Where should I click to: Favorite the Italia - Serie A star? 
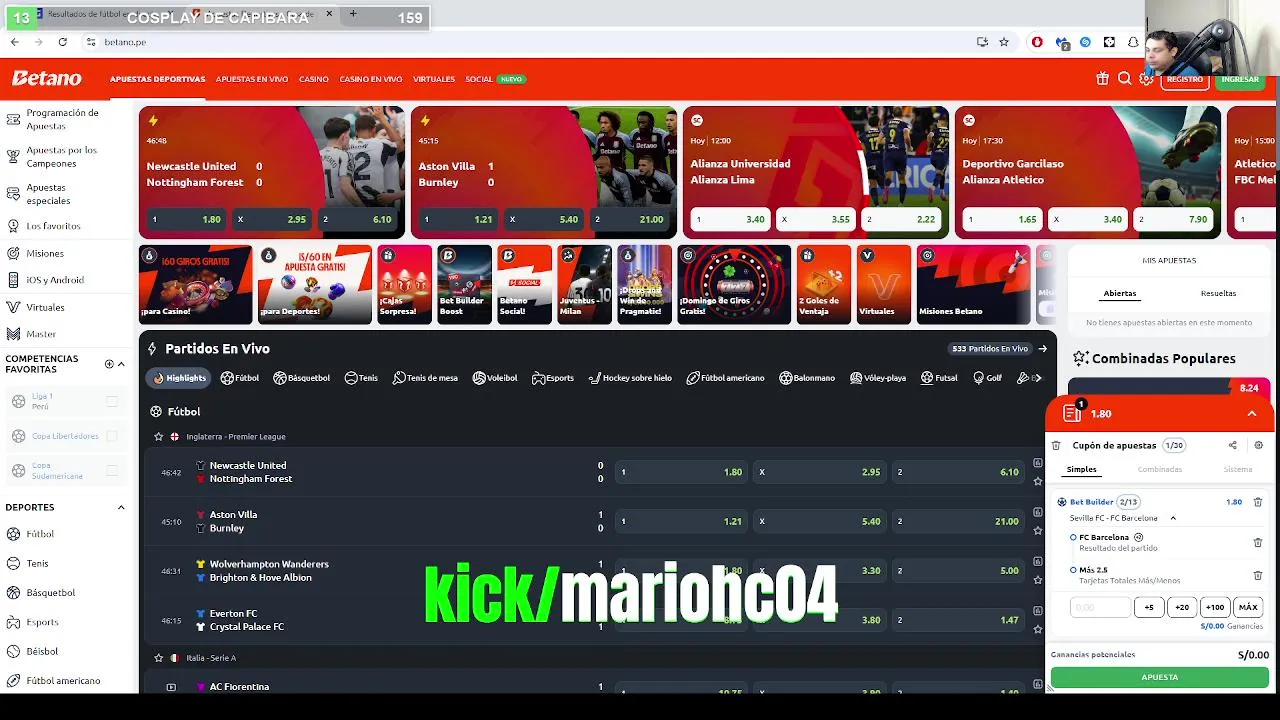pos(158,658)
